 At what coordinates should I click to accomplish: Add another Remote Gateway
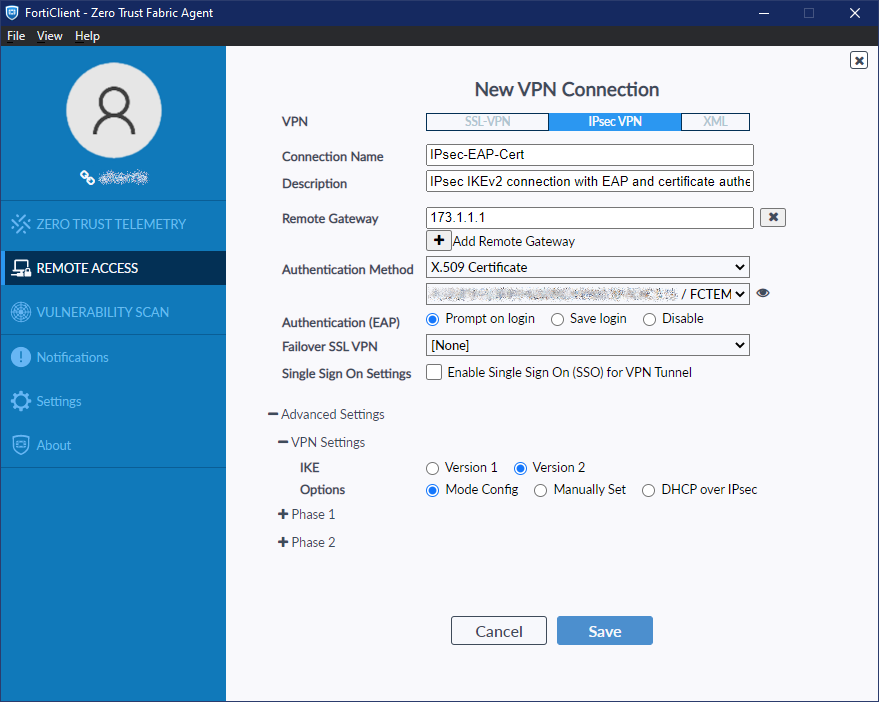(x=439, y=240)
